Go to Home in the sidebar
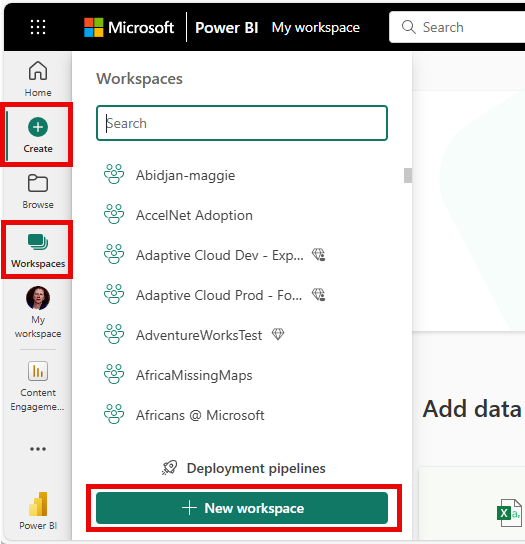The image size is (525, 544). [38, 79]
